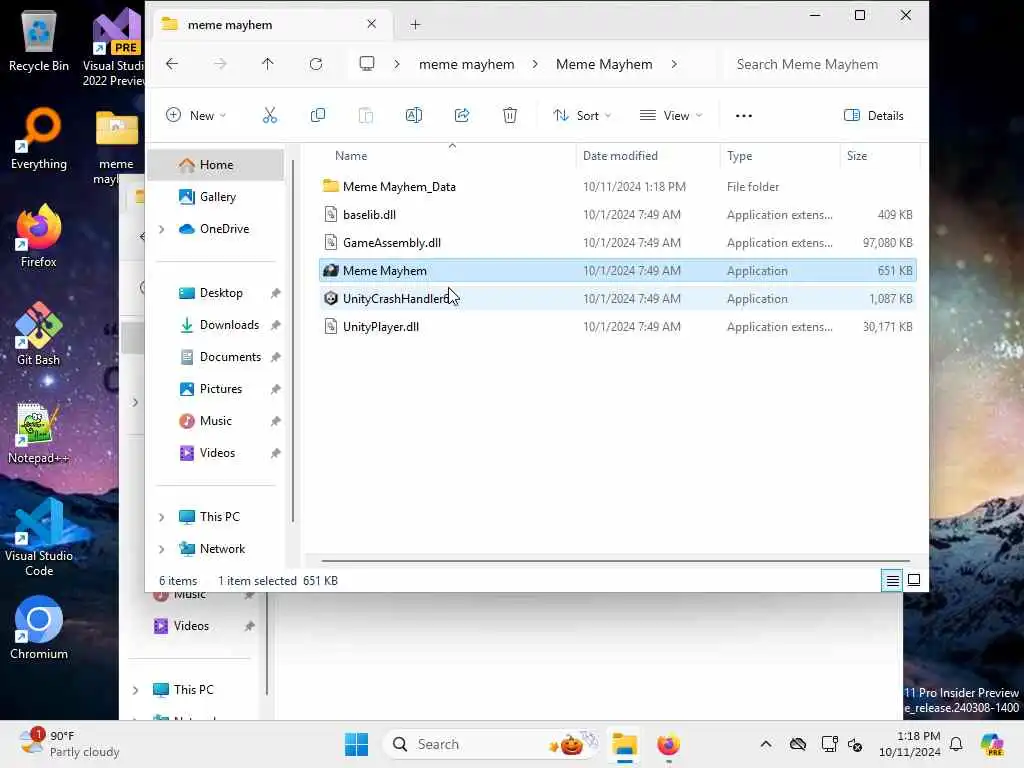Open Firefox desktop shortcut
Viewport: 1024px width, 768px height.
[39, 236]
